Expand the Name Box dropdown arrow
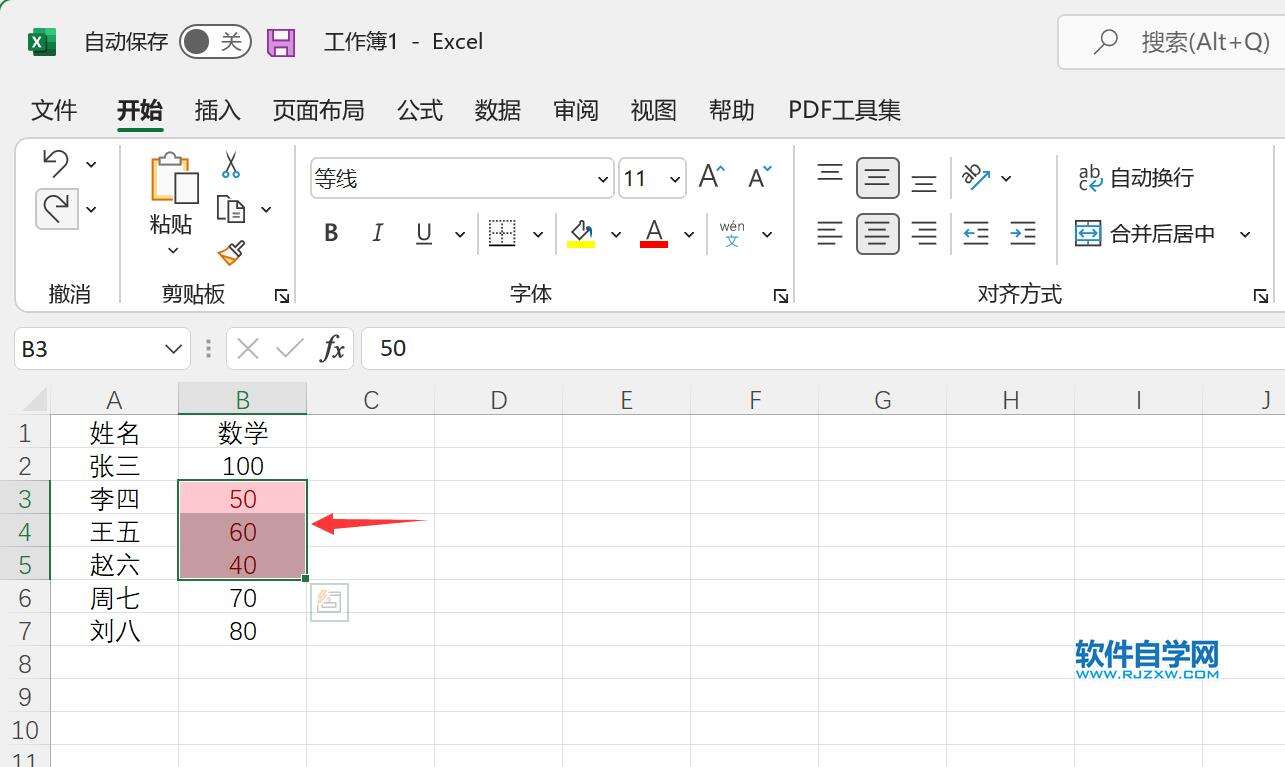Screen dimensions: 1285x767 [x=171, y=349]
